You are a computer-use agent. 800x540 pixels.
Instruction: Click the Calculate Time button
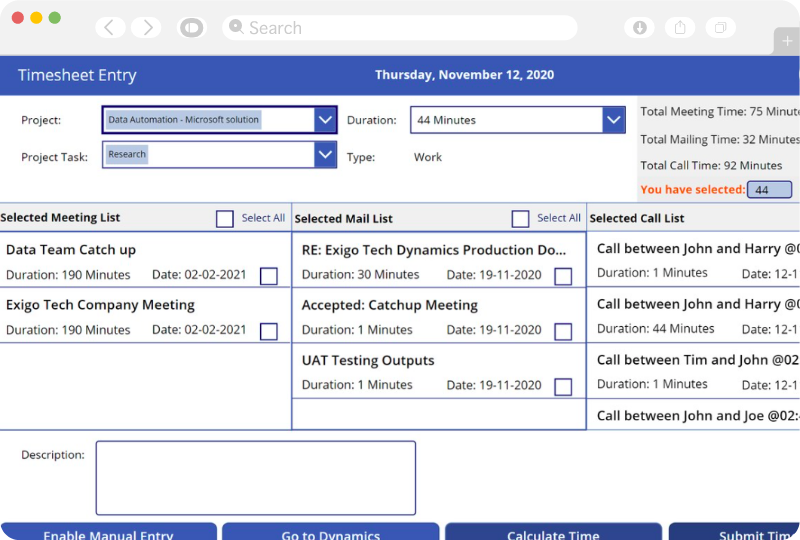click(x=554, y=532)
